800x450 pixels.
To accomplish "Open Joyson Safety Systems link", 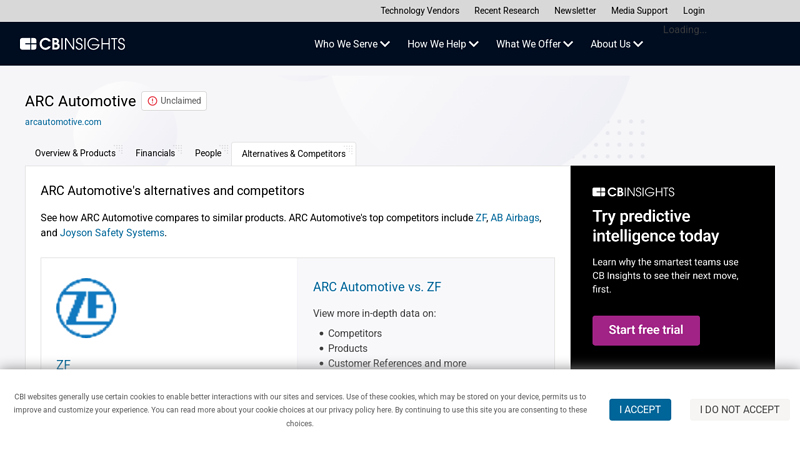I will click(x=112, y=233).
